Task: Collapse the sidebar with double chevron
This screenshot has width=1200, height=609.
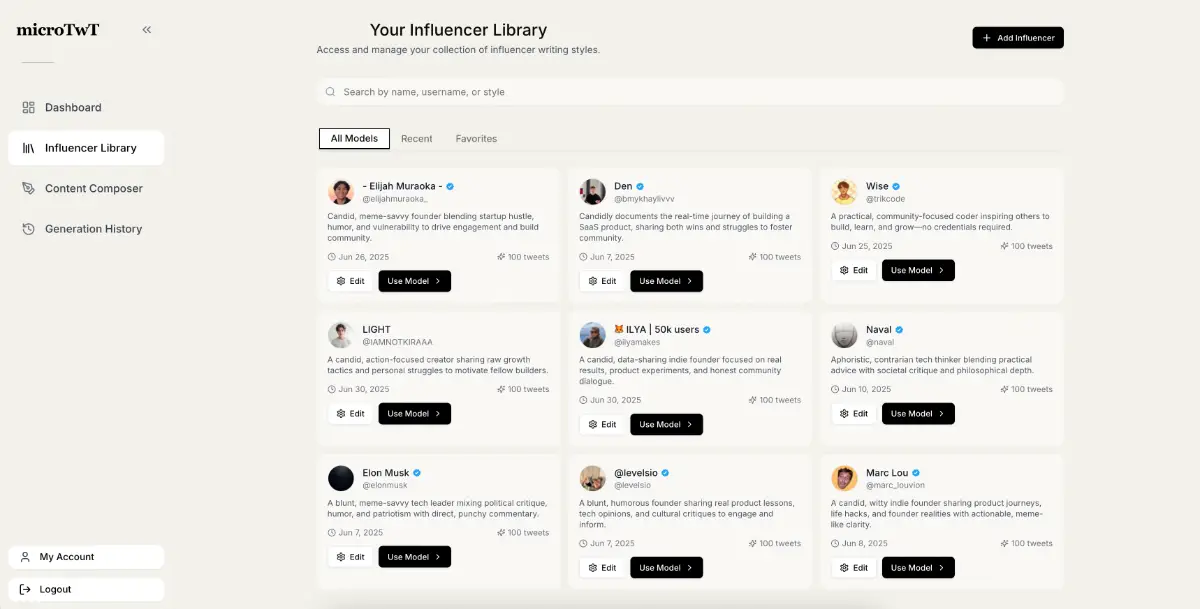Action: 147,30
